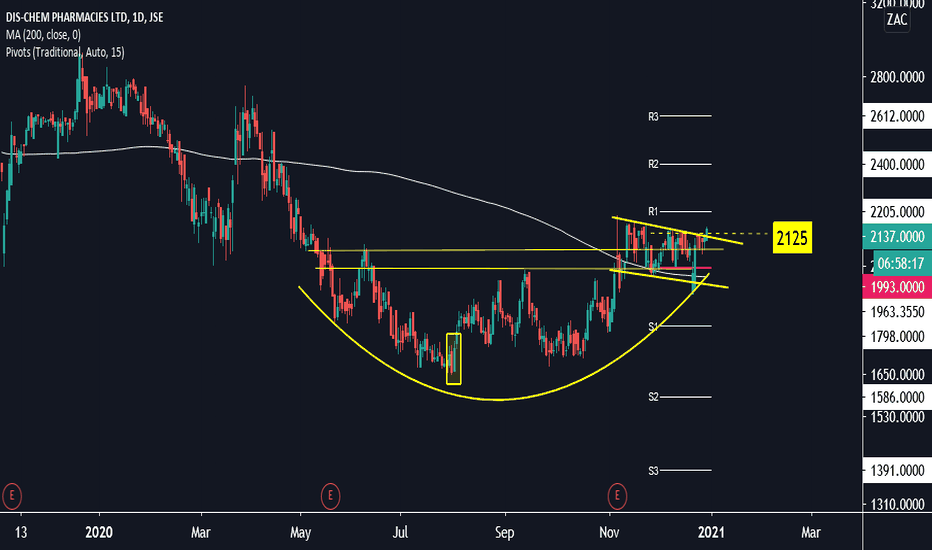Screen dimensions: 932x550
Task: Click the 1963.3550 price axis label
Action: pos(897,312)
